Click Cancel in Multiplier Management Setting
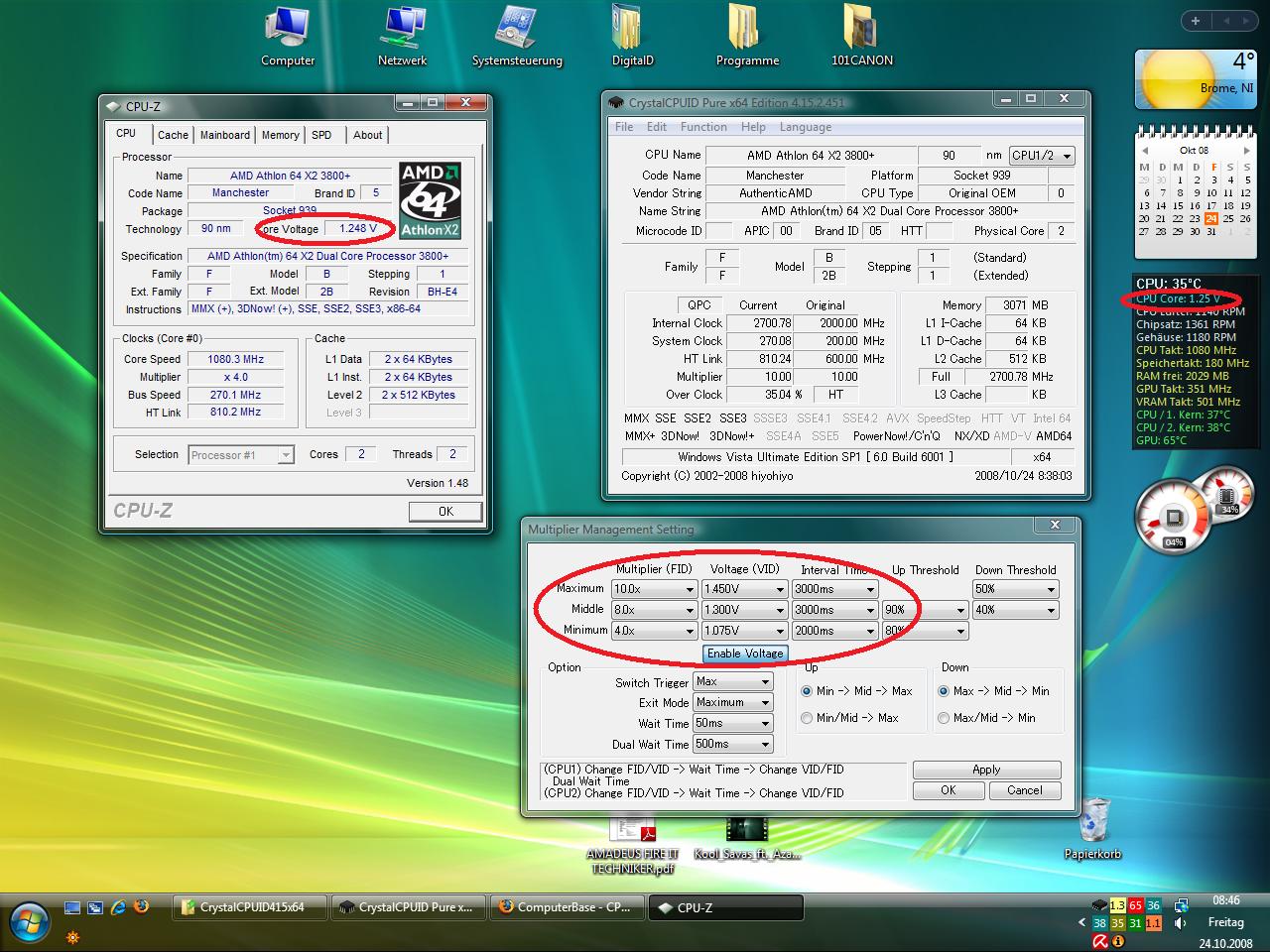The height and width of the screenshot is (952, 1270). (1024, 790)
